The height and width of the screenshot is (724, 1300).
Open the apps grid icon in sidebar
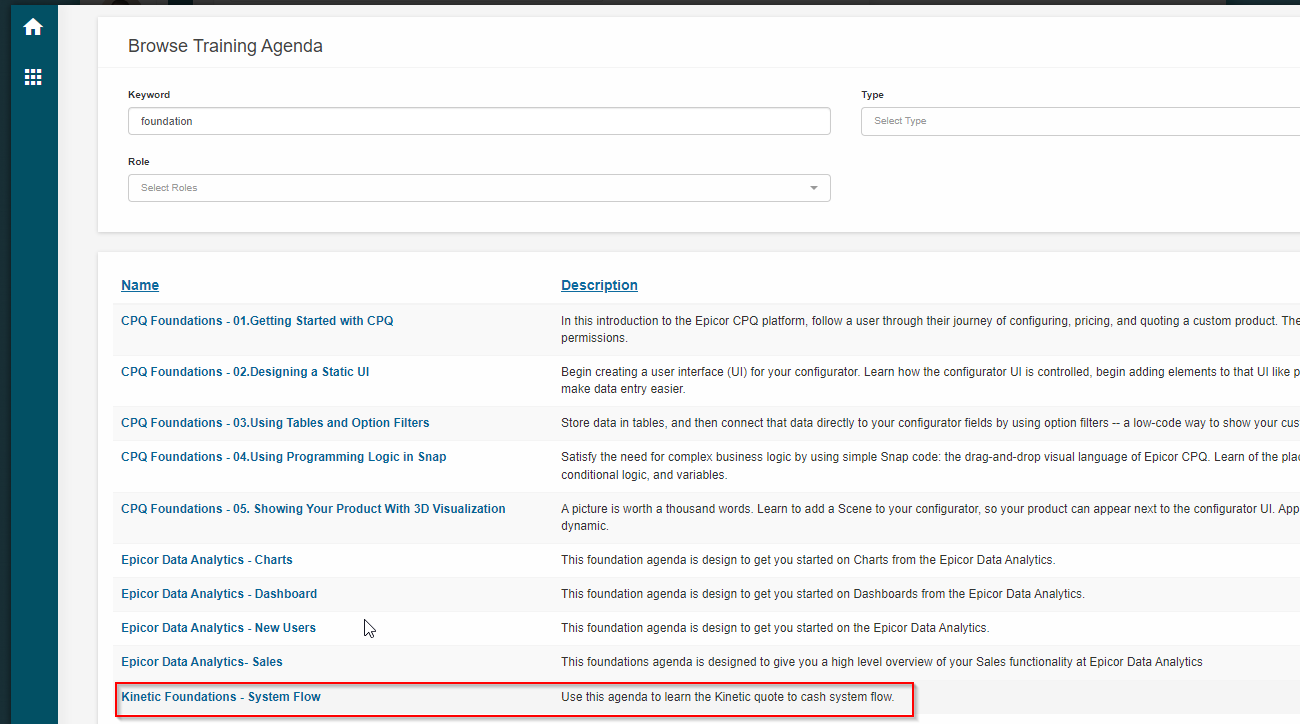click(x=33, y=77)
